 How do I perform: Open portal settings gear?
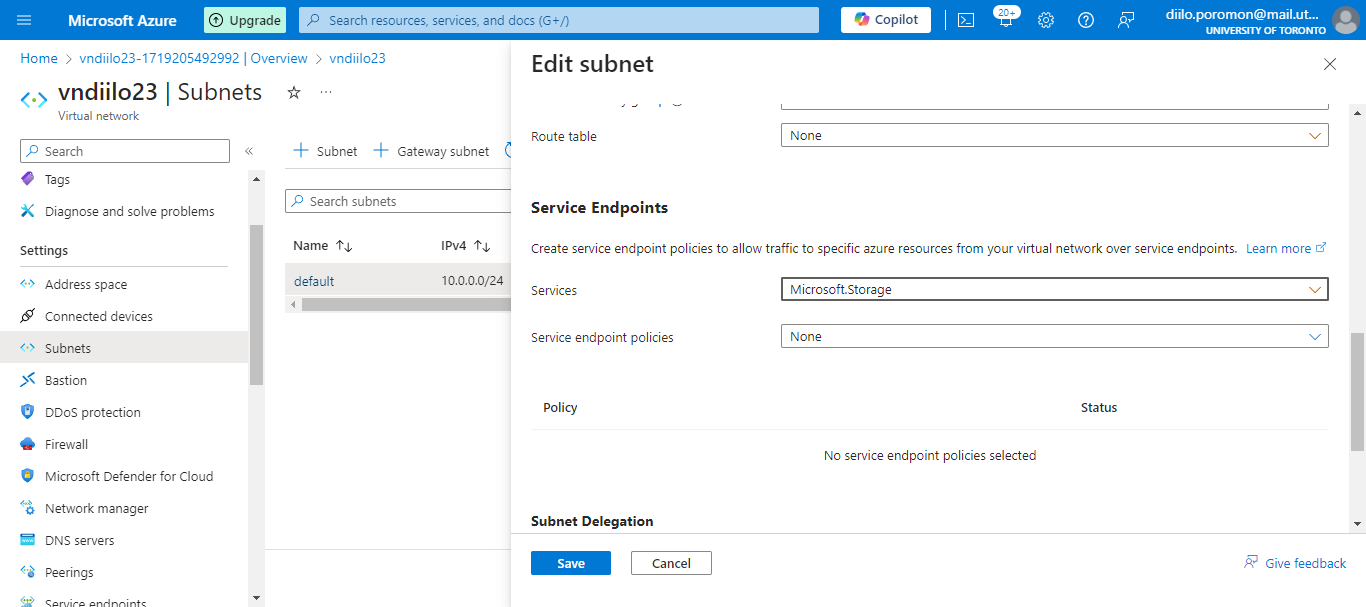pos(1046,20)
